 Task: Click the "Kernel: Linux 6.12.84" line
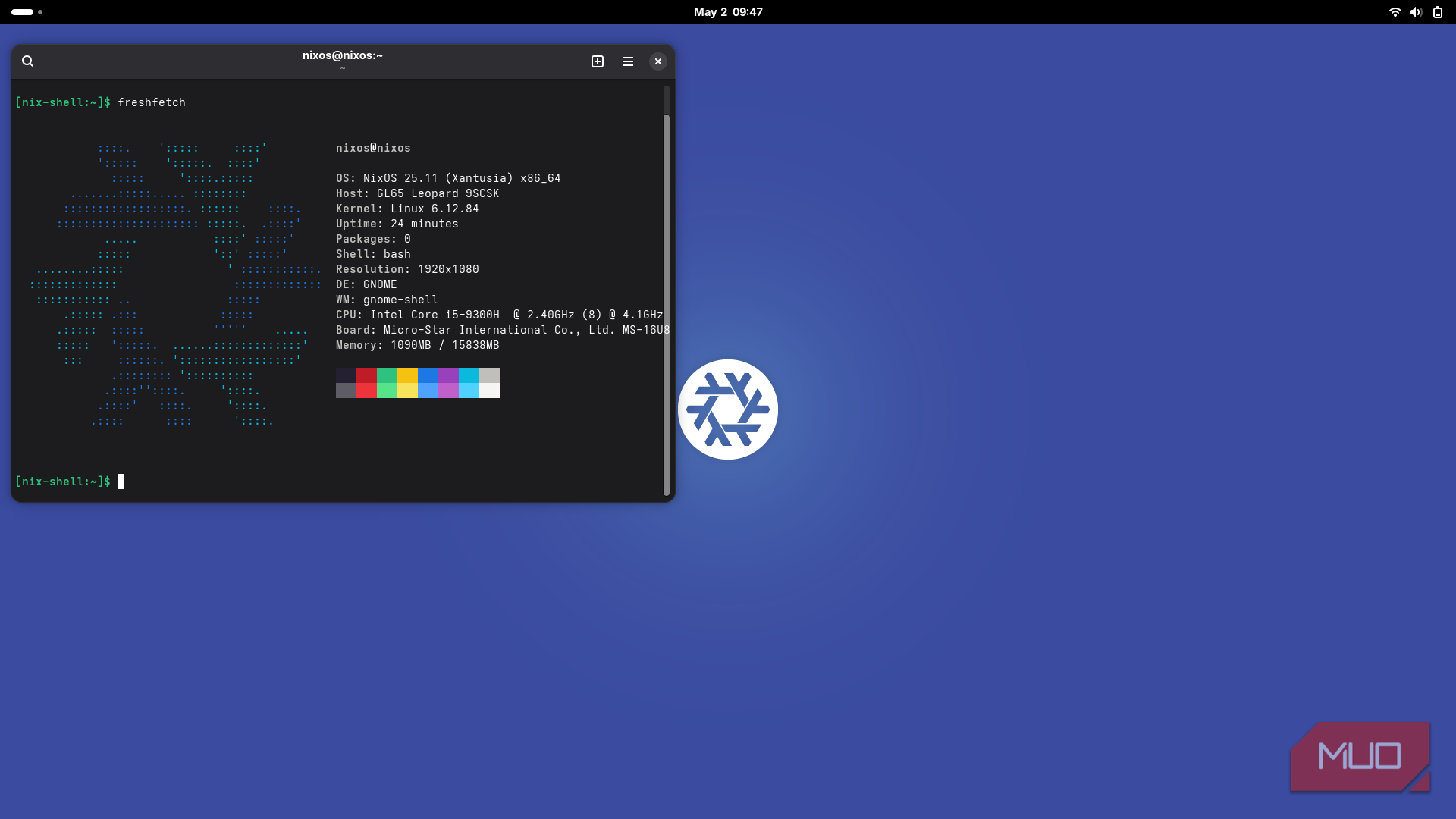tap(407, 209)
